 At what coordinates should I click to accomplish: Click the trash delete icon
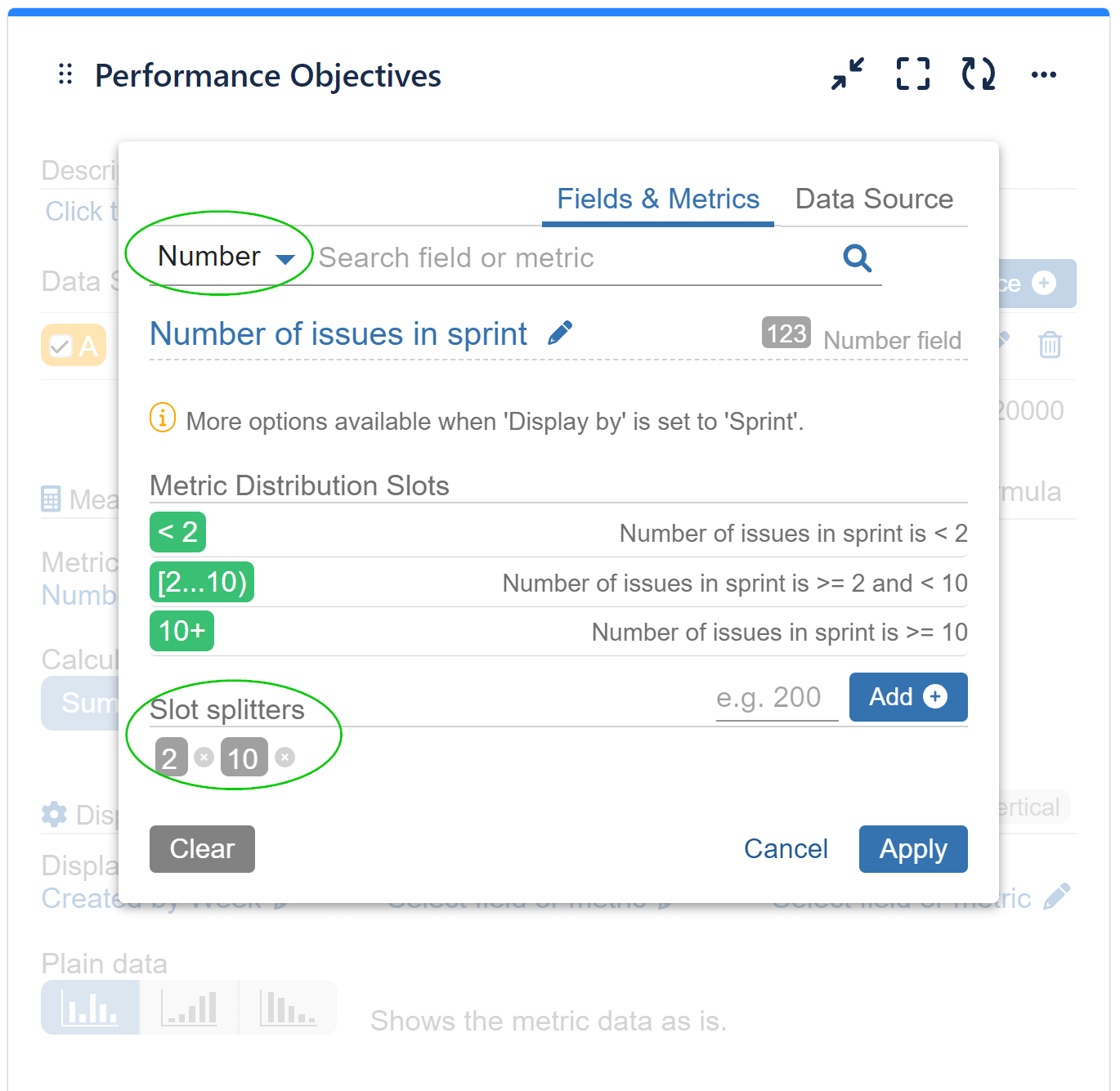1050,345
